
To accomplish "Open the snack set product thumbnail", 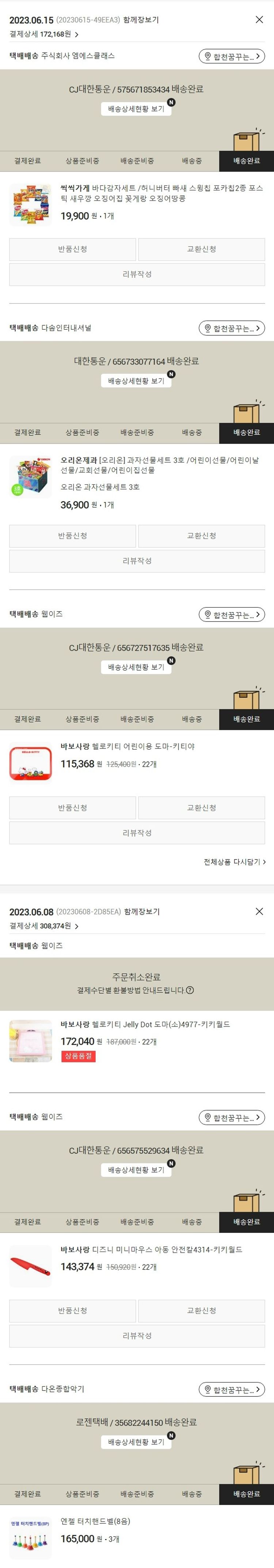I will [30, 205].
